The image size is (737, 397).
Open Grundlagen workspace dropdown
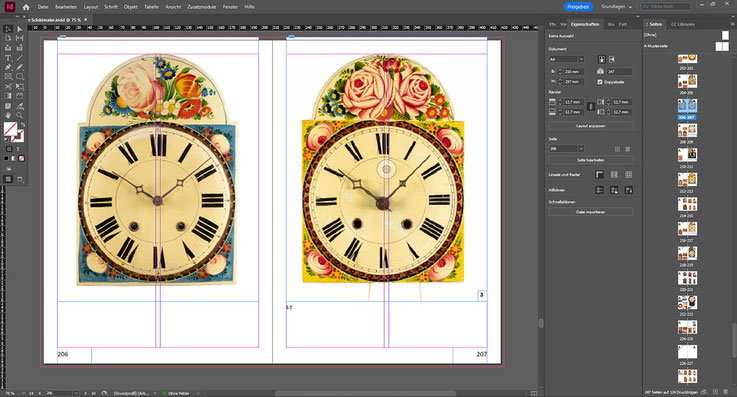point(616,7)
